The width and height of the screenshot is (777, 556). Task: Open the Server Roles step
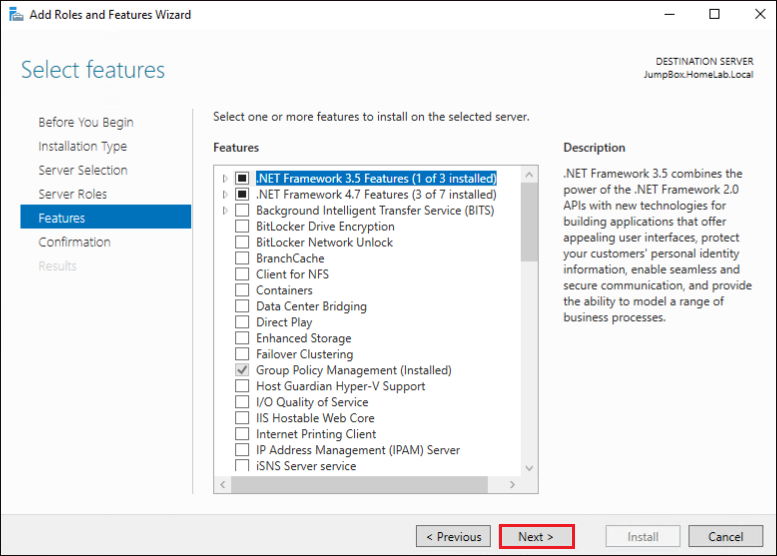pyautogui.click(x=72, y=194)
